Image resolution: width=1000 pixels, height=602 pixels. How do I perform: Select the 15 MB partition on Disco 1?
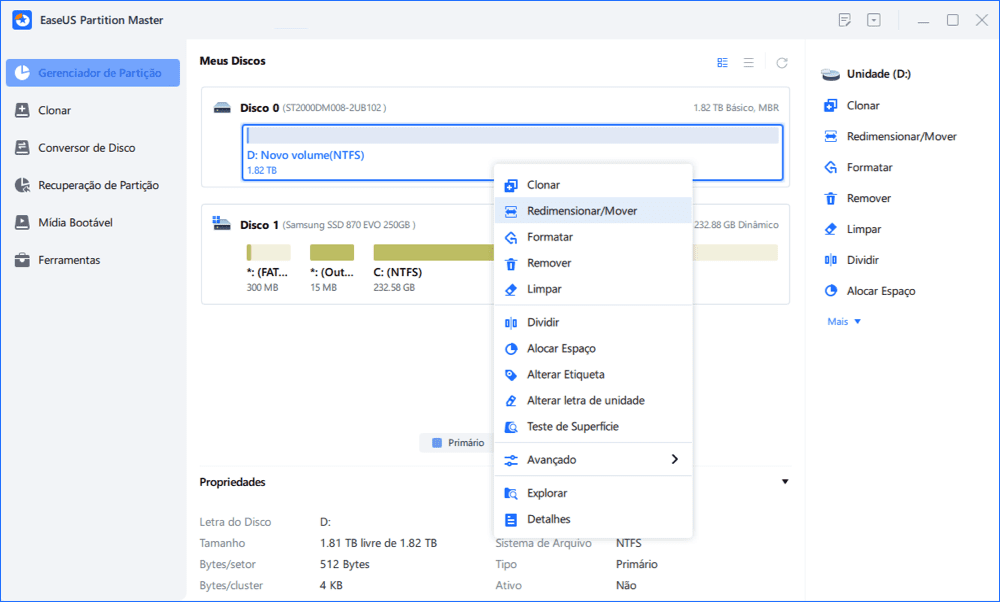coord(332,268)
